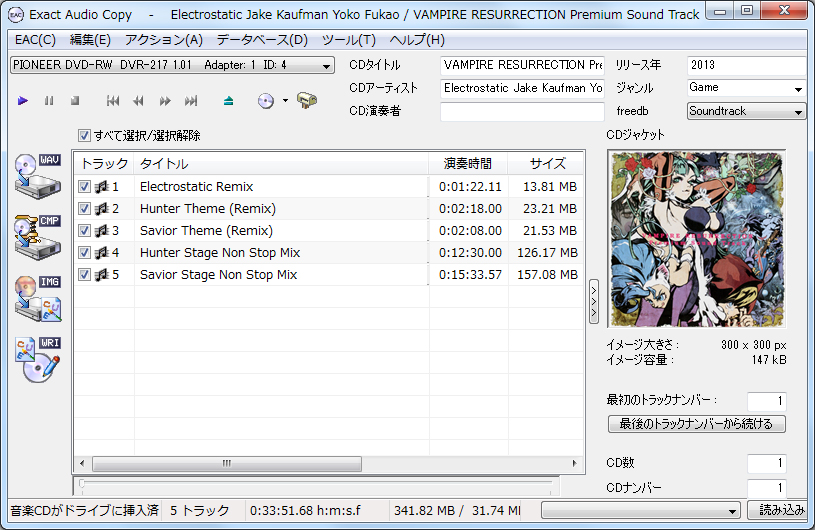
Task: Rewind within the current track
Action: coord(138,101)
